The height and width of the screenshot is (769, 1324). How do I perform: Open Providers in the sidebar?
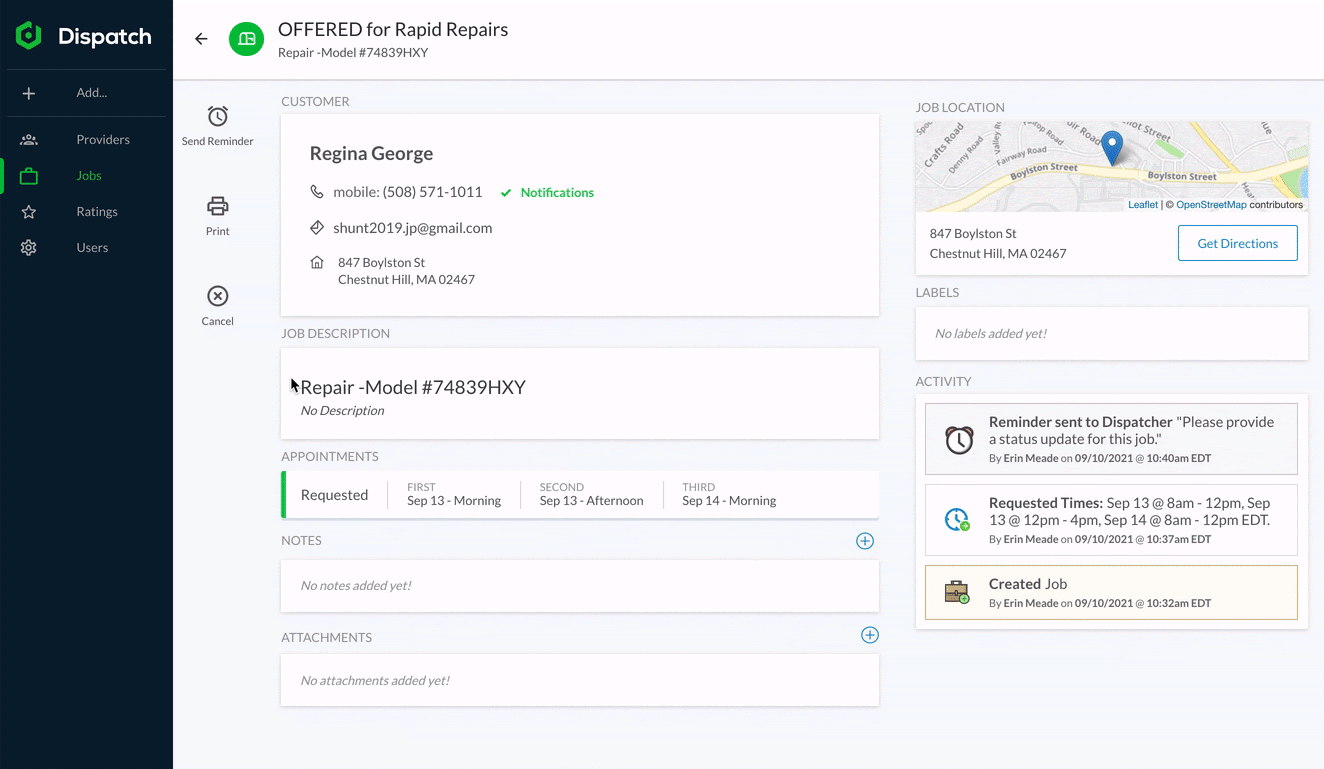pos(102,140)
